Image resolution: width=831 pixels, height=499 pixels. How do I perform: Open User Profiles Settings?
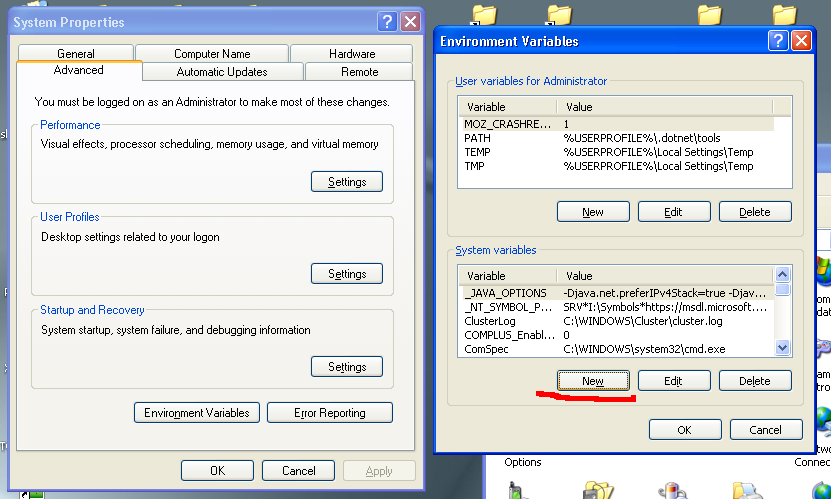coord(347,274)
